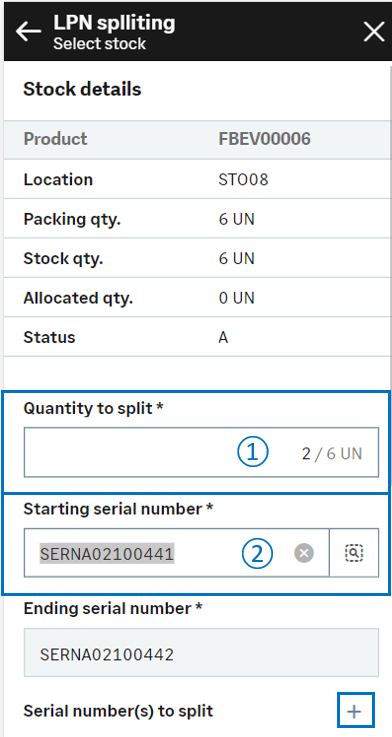Select the Allocated qty. 0 UN row
The image size is (392, 737).
[x=197, y=298]
